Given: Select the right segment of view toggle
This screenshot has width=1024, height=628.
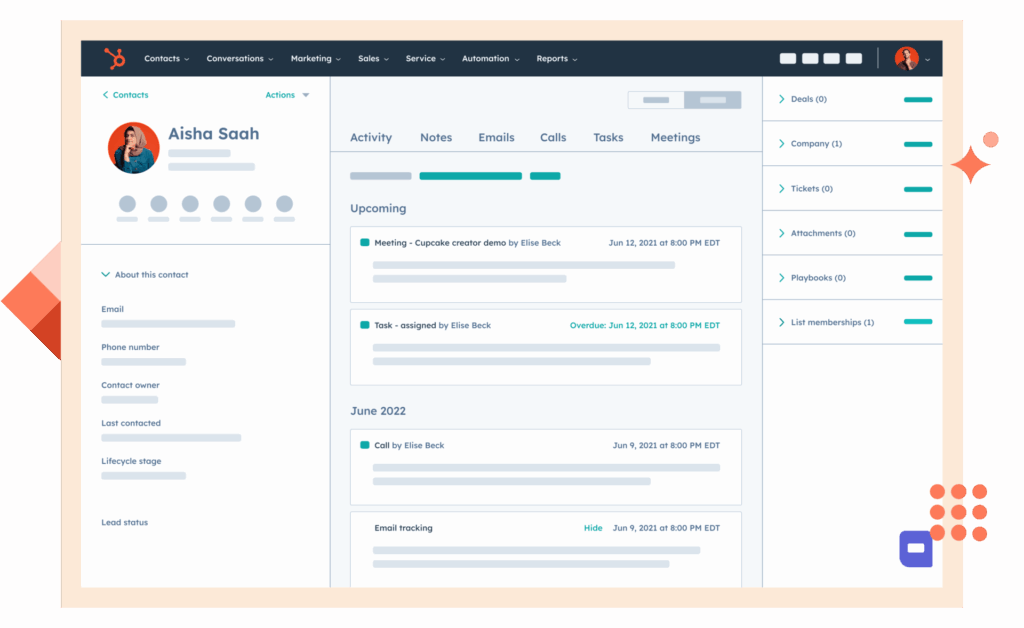Looking at the screenshot, I should 713,100.
